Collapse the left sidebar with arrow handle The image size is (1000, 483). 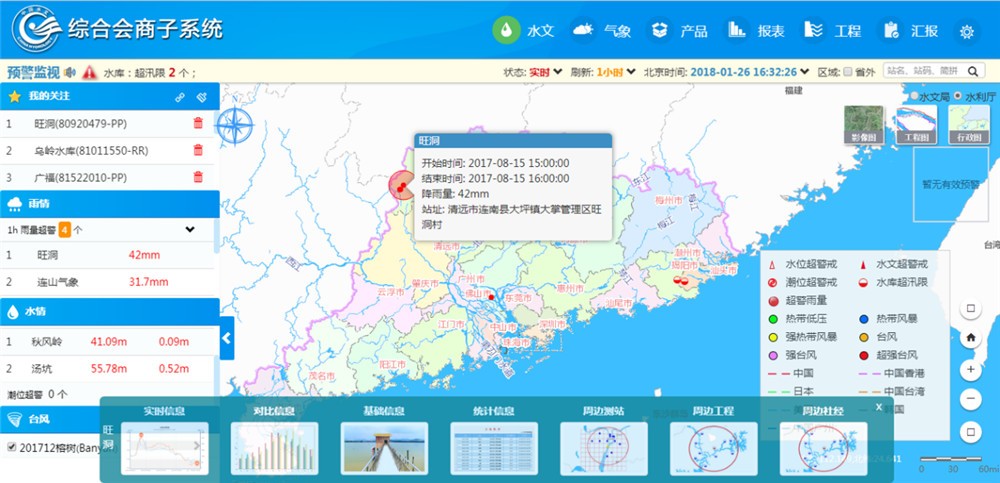tap(226, 338)
